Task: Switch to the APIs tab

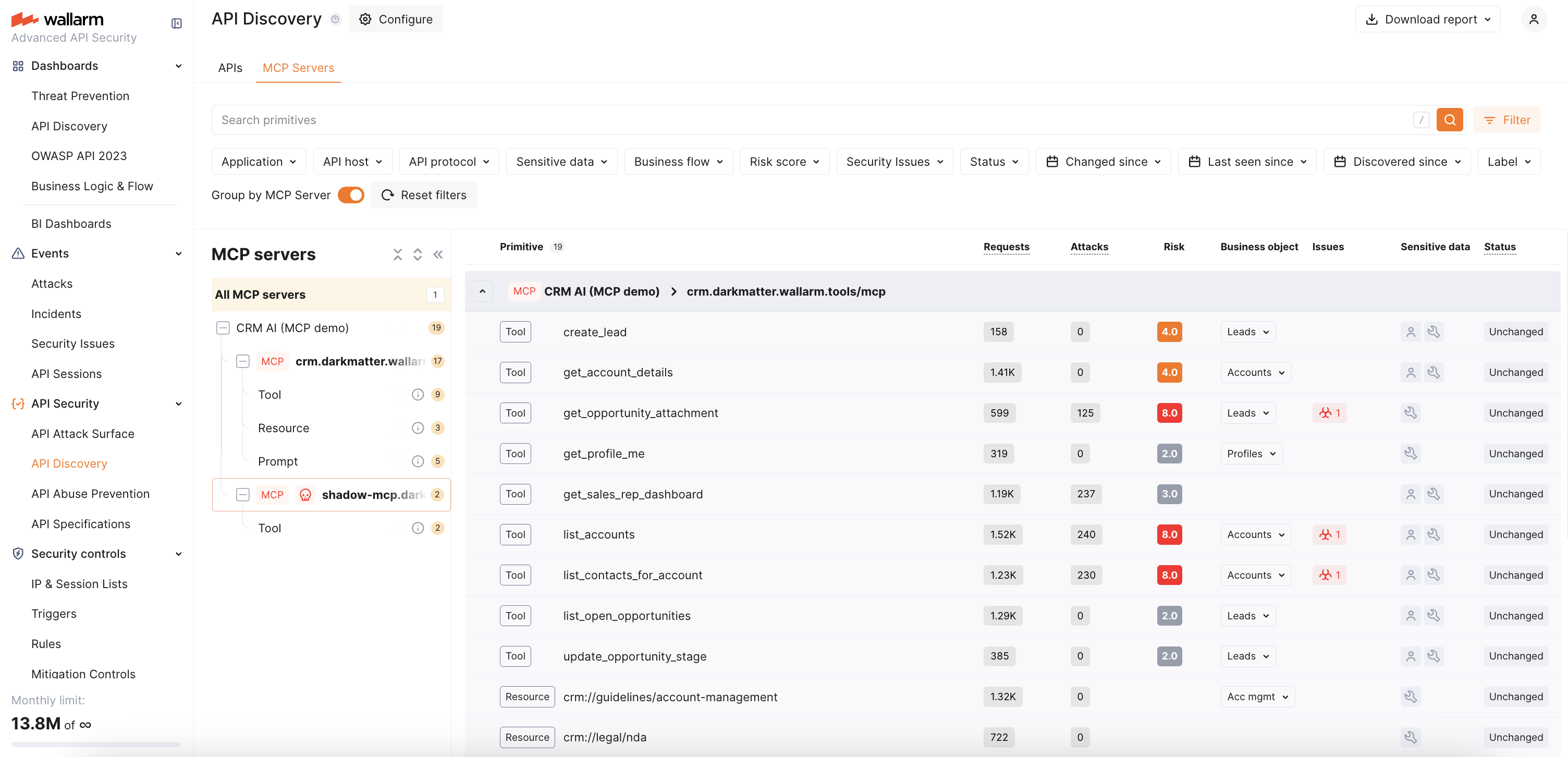Action: 230,68
